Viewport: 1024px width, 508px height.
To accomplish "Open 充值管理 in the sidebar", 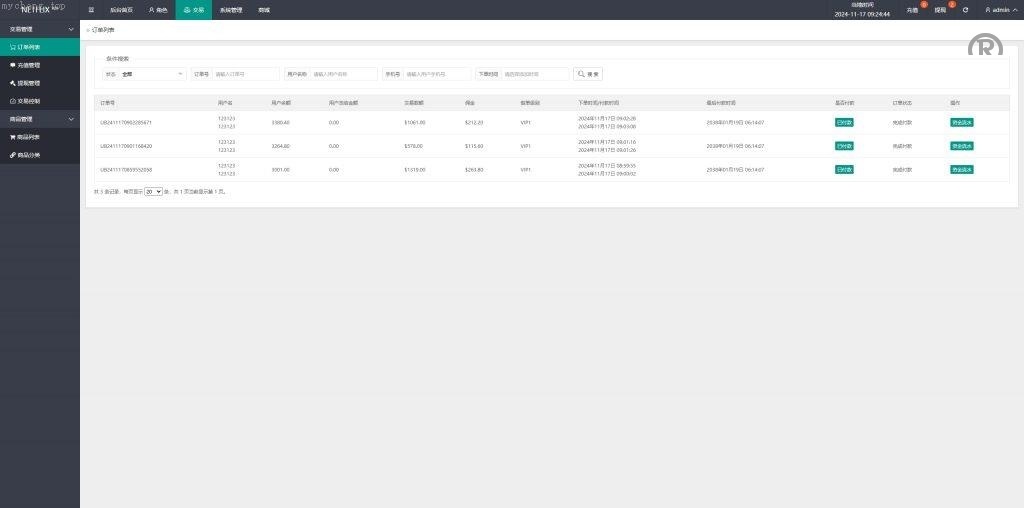I will (28, 65).
